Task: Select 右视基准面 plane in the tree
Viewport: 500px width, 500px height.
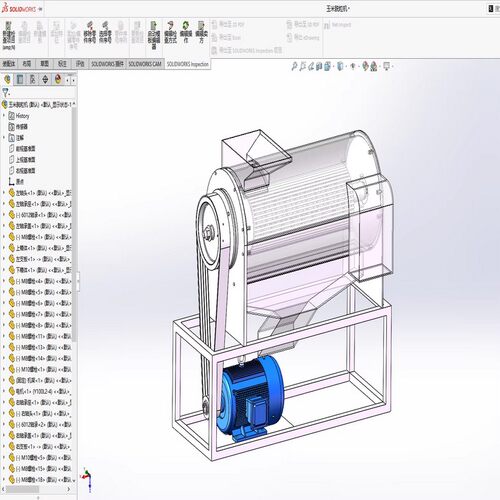Action: (x=22, y=171)
